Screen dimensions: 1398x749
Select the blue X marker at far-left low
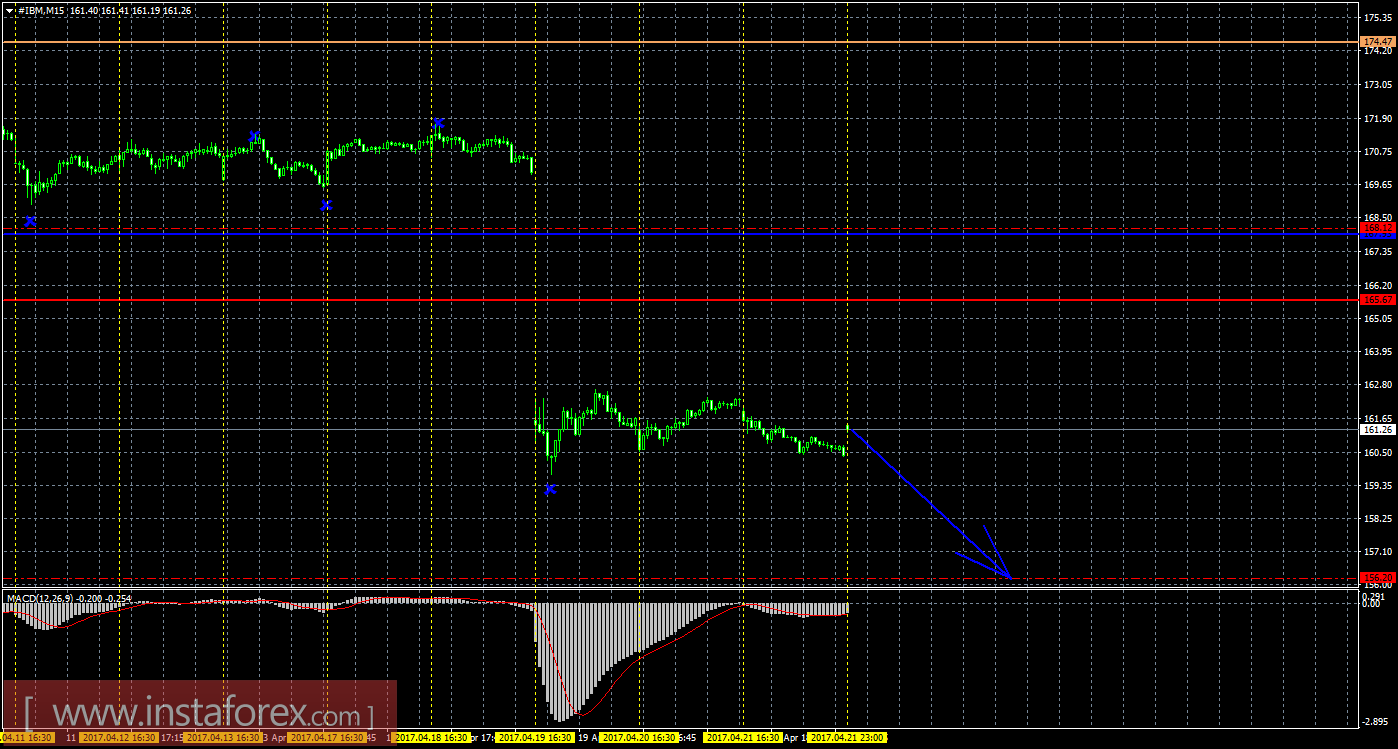tap(30, 221)
